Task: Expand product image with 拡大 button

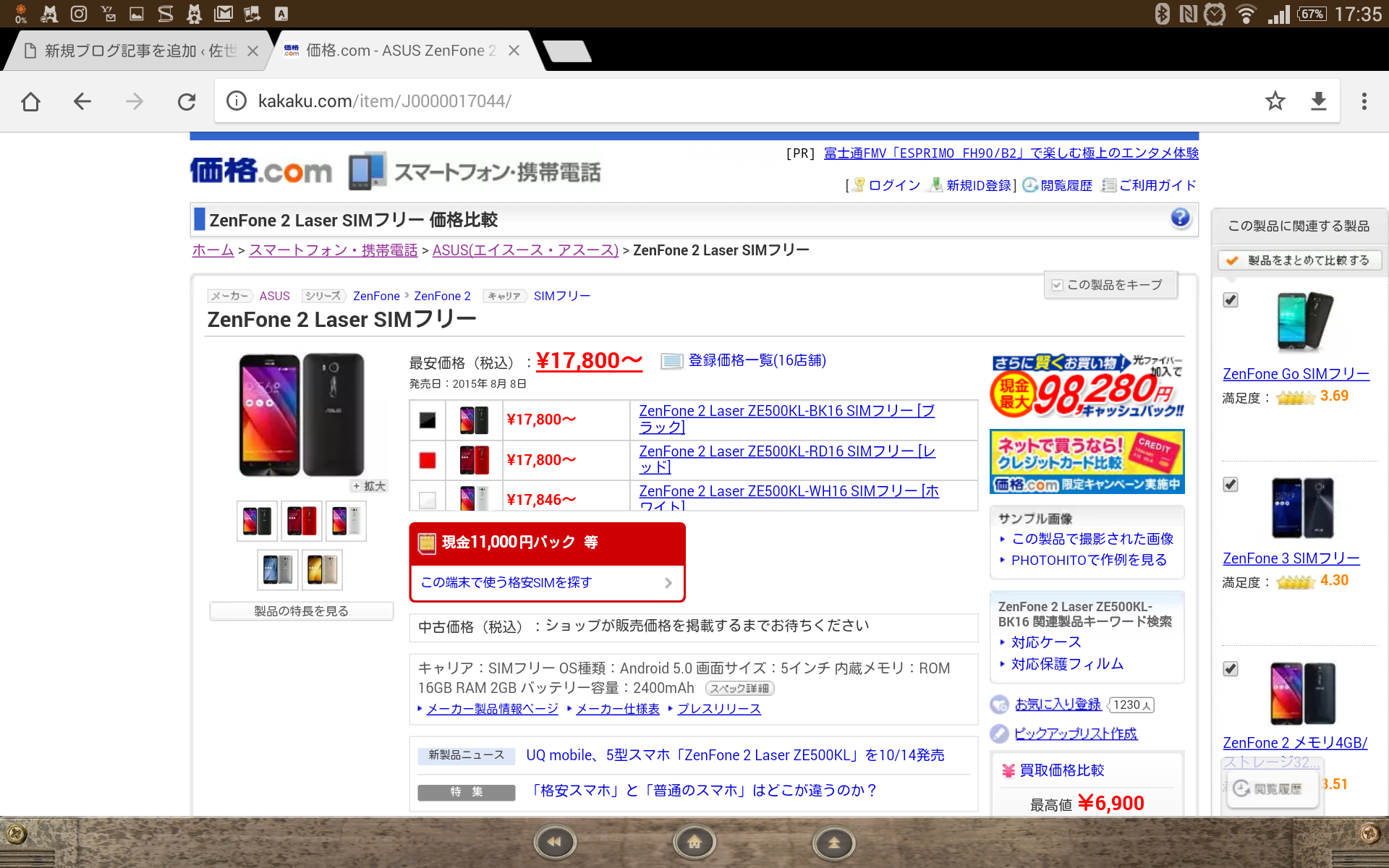Action: tap(370, 486)
